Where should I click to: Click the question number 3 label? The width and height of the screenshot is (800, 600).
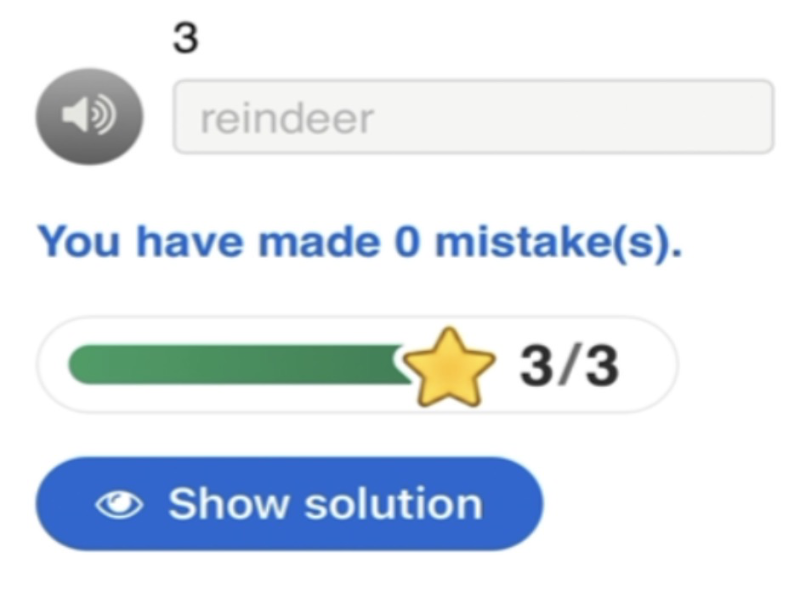click(x=186, y=39)
